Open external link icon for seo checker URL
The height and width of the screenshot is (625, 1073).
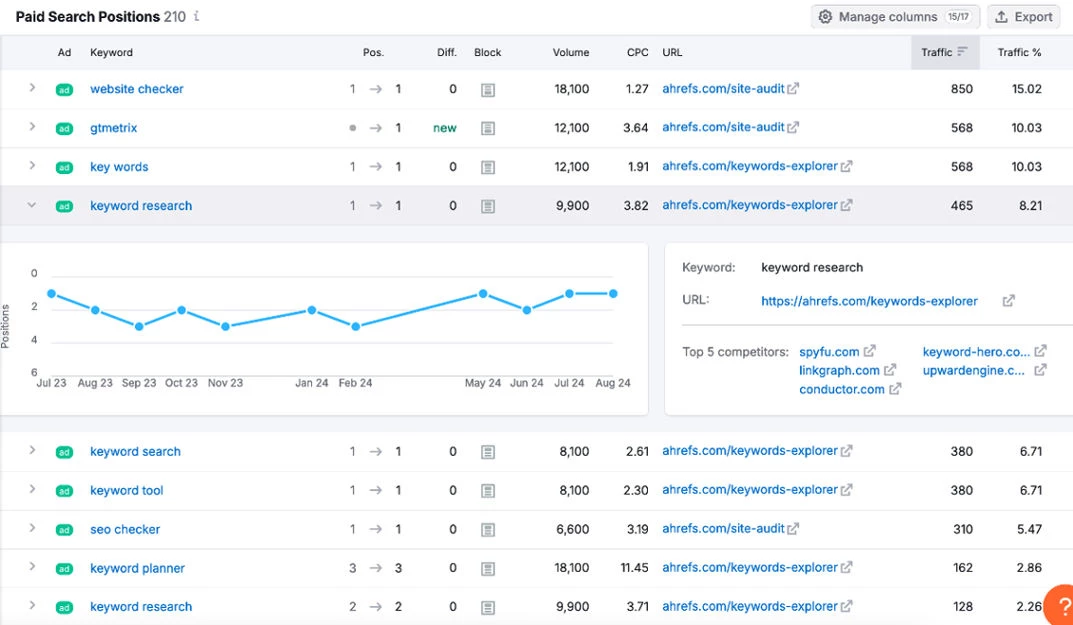(x=793, y=528)
